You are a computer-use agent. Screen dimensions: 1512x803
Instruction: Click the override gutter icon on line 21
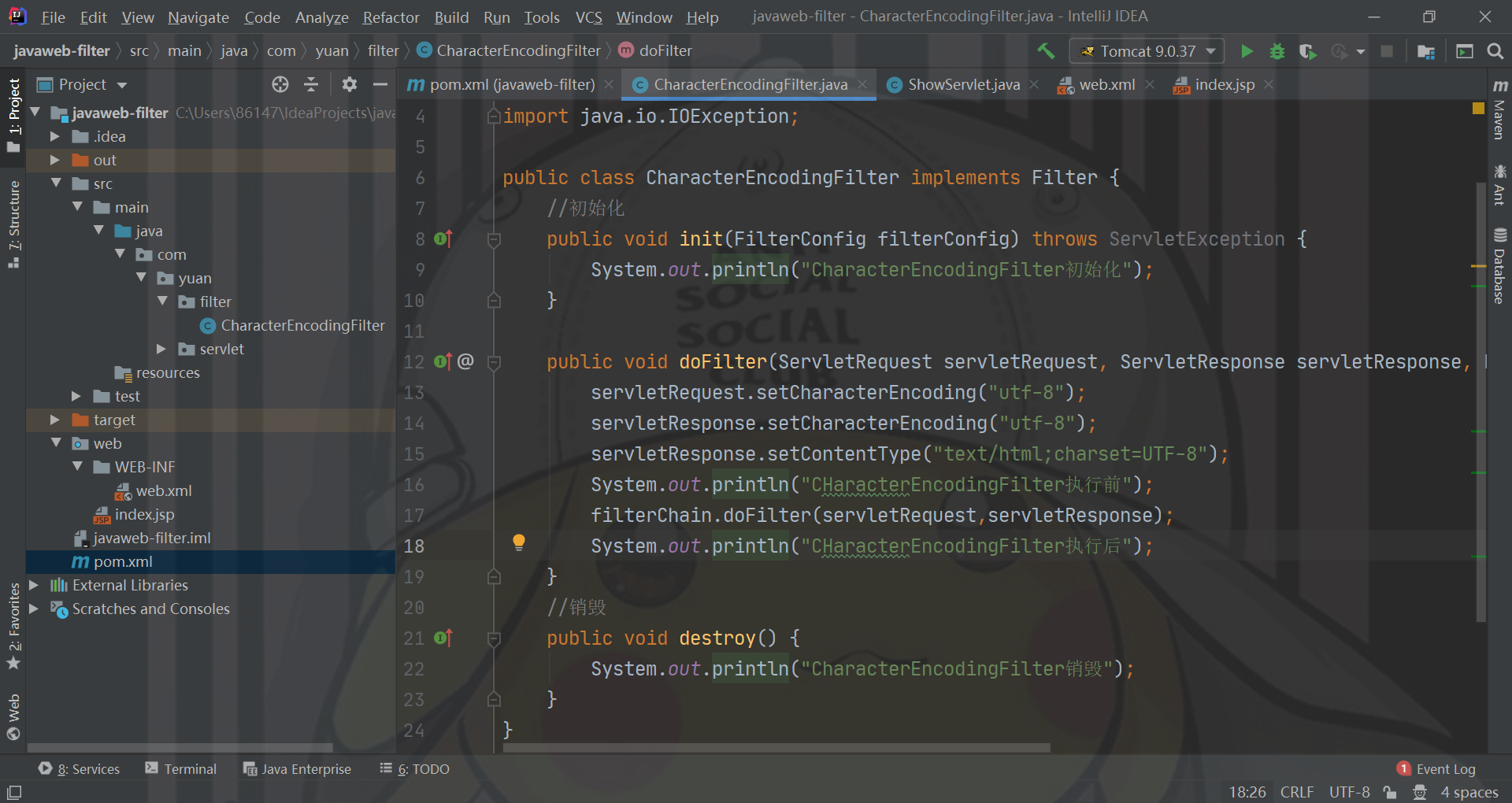(443, 638)
